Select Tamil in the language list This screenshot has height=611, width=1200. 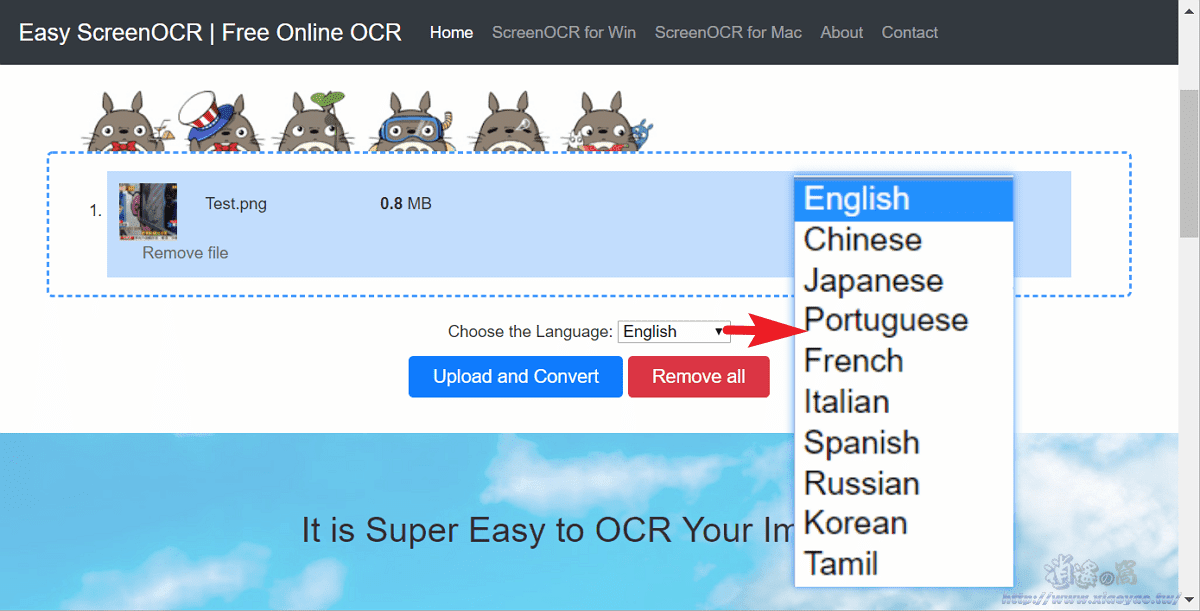904,564
